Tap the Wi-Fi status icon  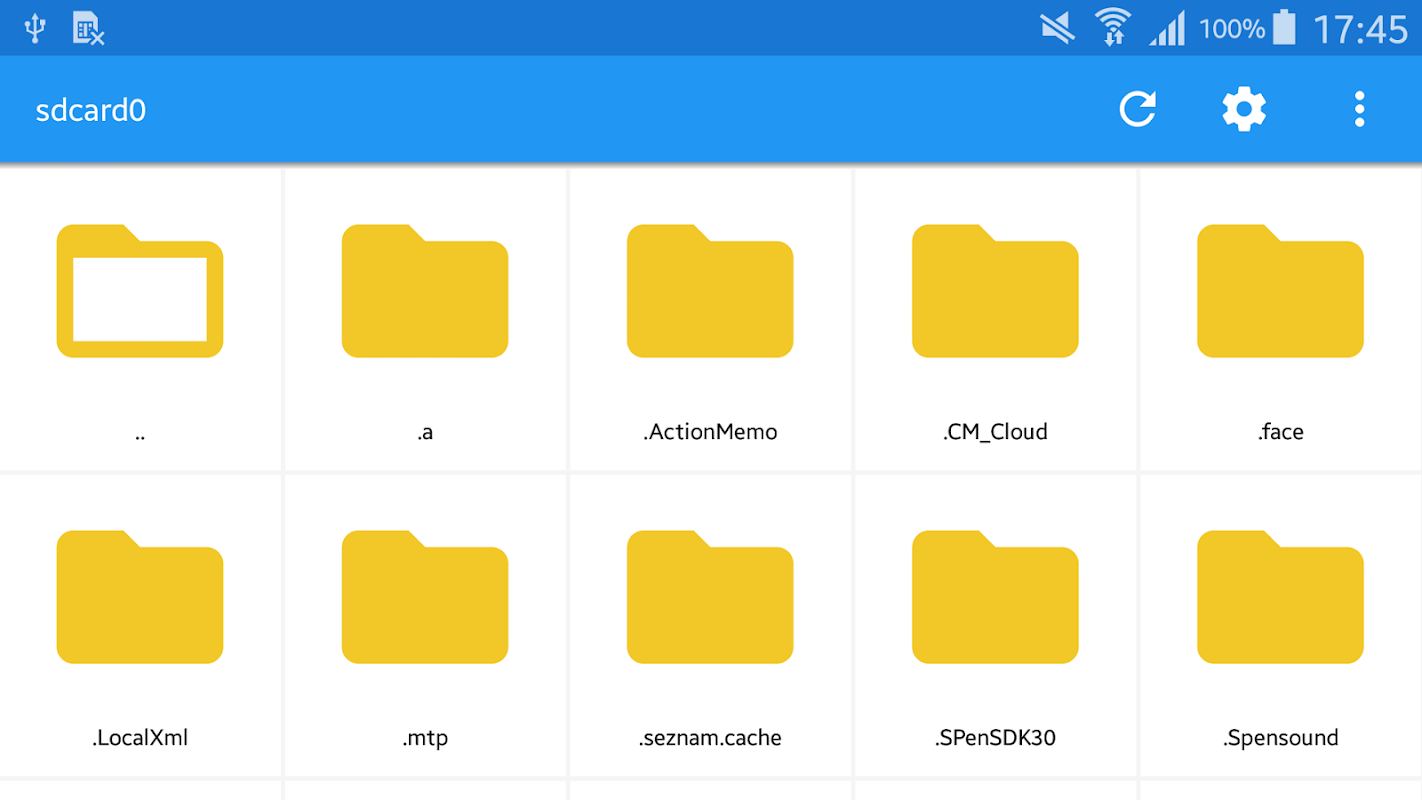1112,27
